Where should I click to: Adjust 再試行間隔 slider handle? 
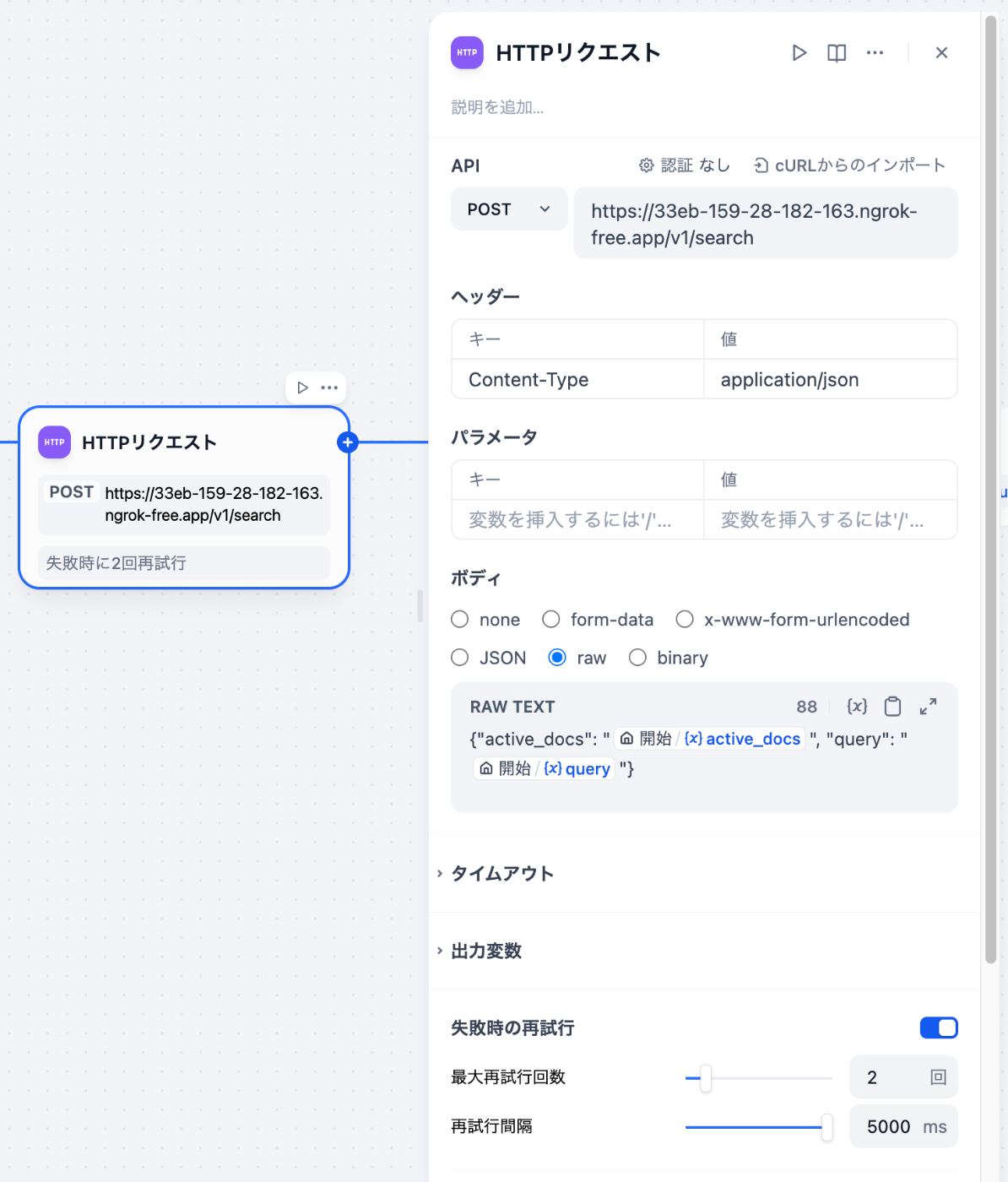[827, 1127]
